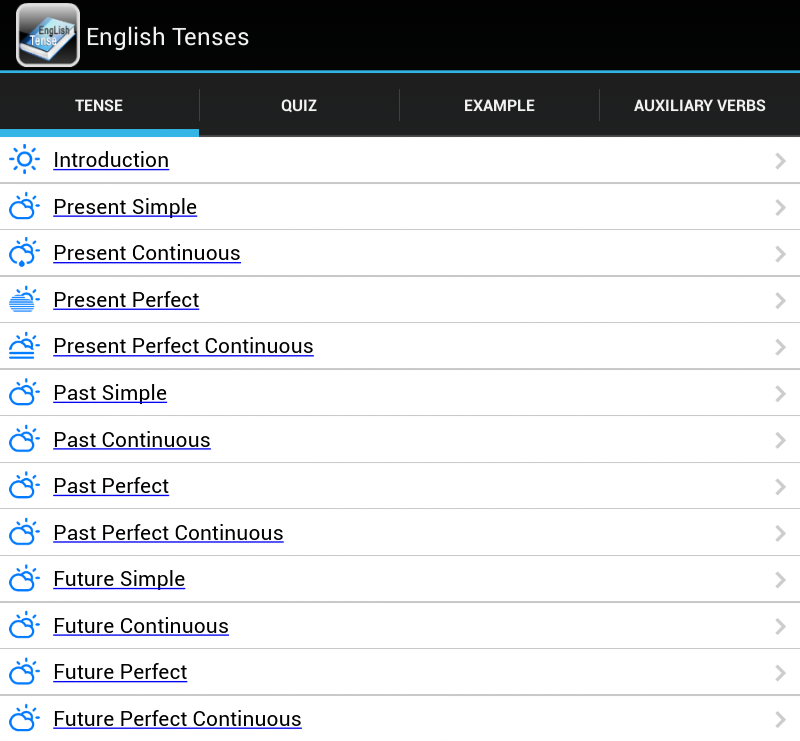
Task: Click the sun icon beside Introduction
Action: point(24,160)
